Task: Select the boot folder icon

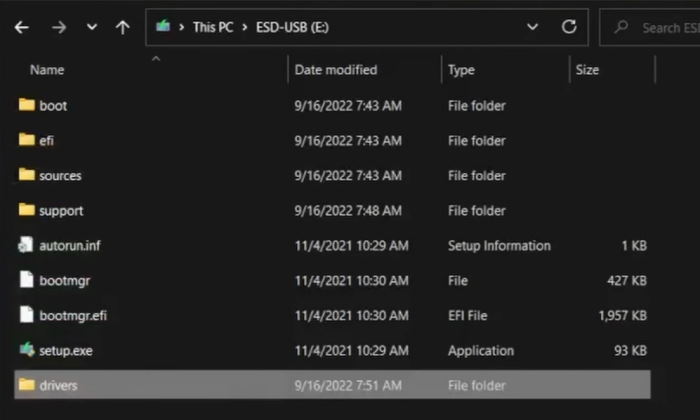Action: coord(27,105)
